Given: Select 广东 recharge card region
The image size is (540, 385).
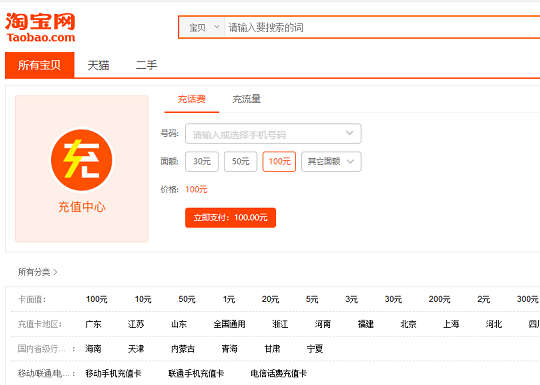Looking at the screenshot, I should click(93, 324).
